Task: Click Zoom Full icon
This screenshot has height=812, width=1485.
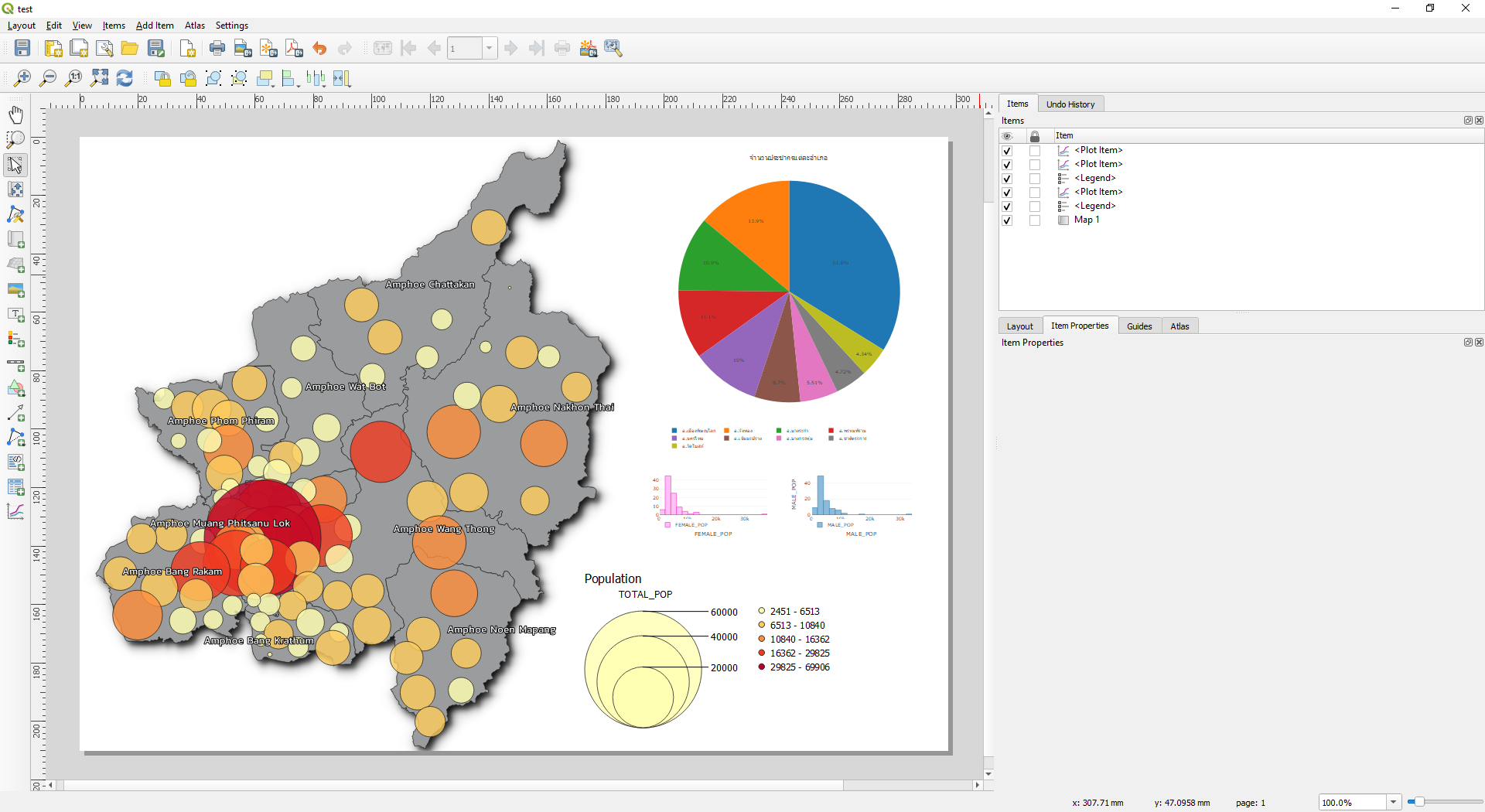Action: coord(99,78)
